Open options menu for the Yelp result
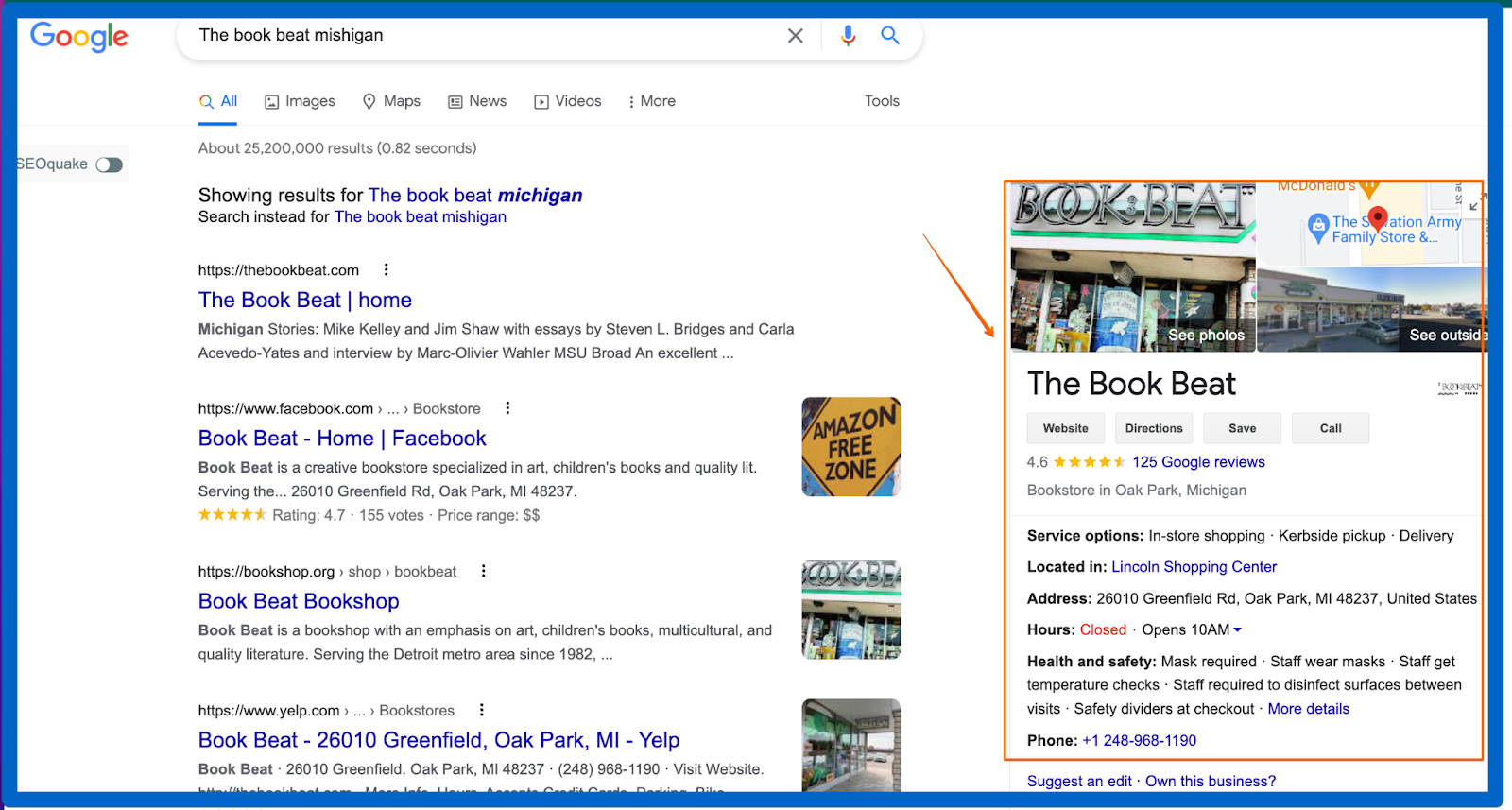The width and height of the screenshot is (1512, 810). [481, 710]
